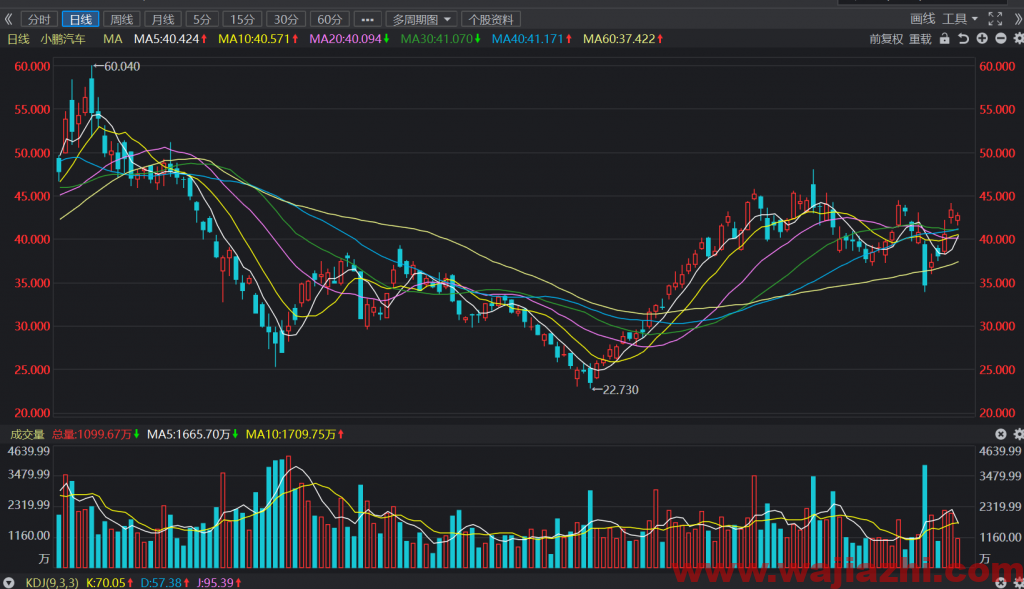Select the 15分 interval tab

point(242,20)
